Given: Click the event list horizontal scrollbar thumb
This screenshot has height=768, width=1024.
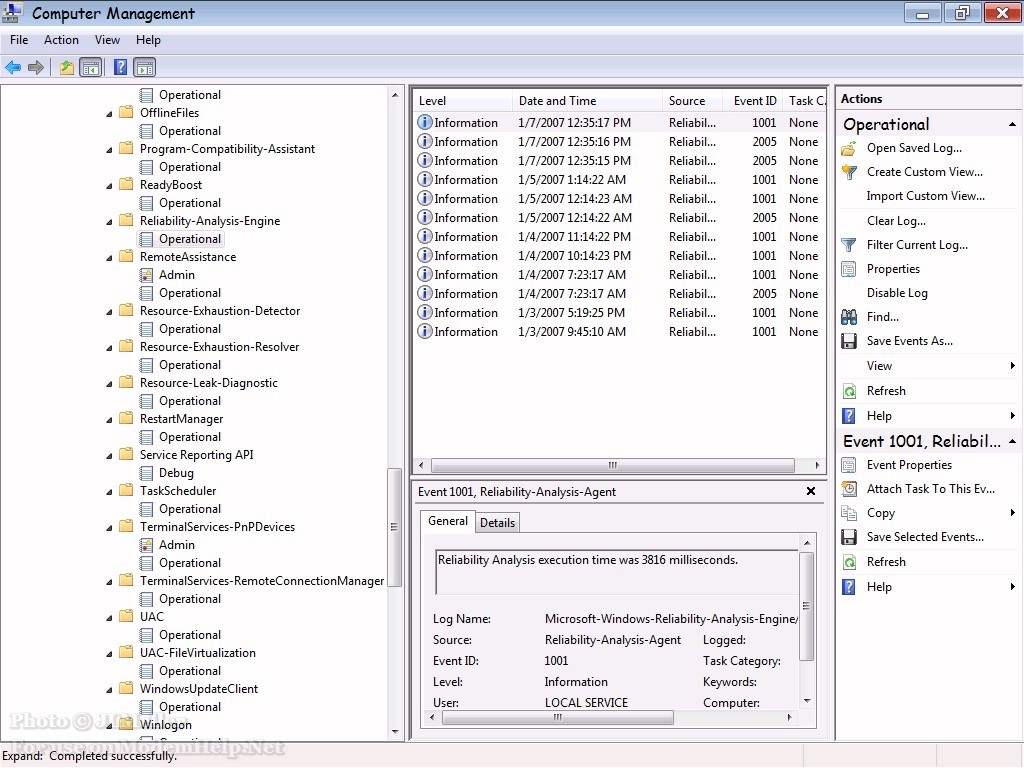Looking at the screenshot, I should tap(613, 466).
